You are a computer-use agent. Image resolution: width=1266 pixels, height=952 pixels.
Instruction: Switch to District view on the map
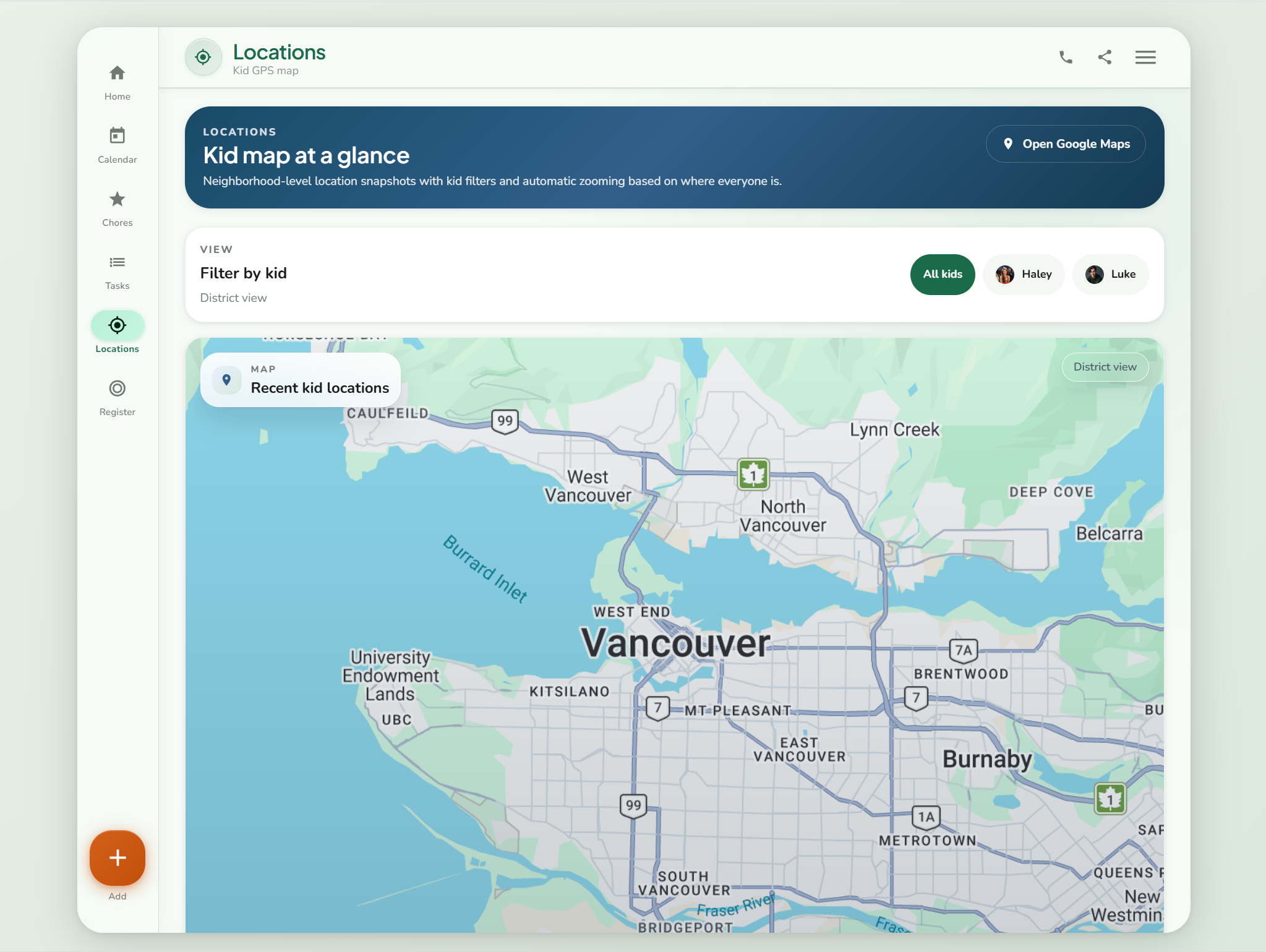pyautogui.click(x=1105, y=367)
